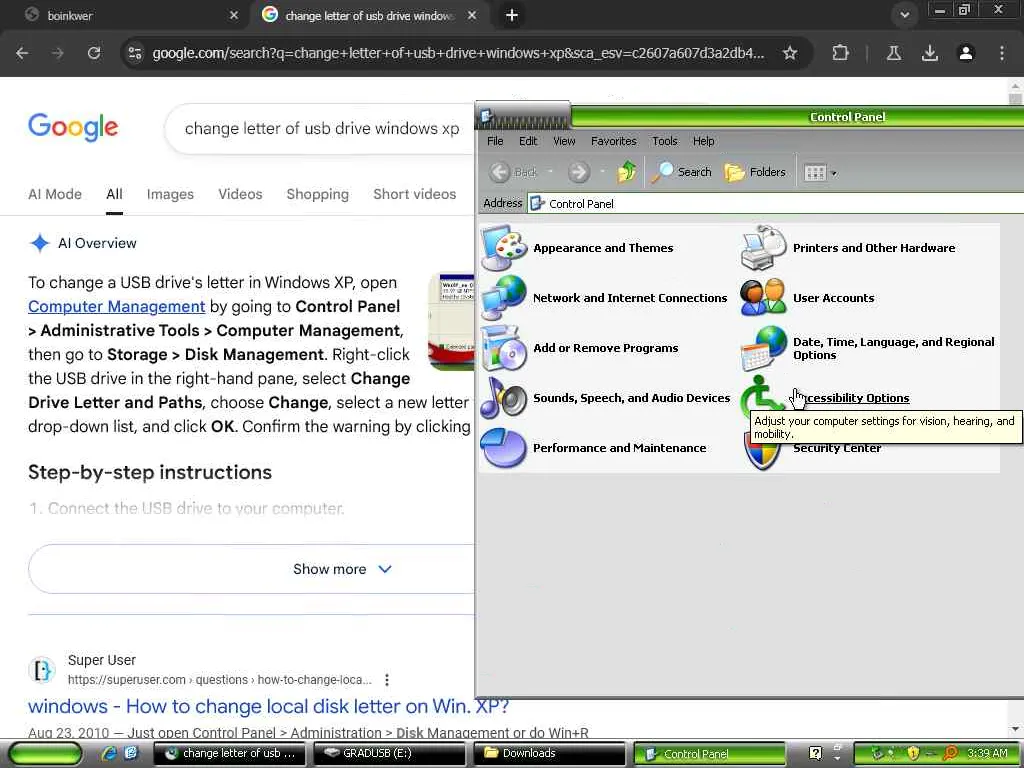Click the Back arrow in Control Panel toolbar
The width and height of the screenshot is (1024, 768).
[x=513, y=172]
